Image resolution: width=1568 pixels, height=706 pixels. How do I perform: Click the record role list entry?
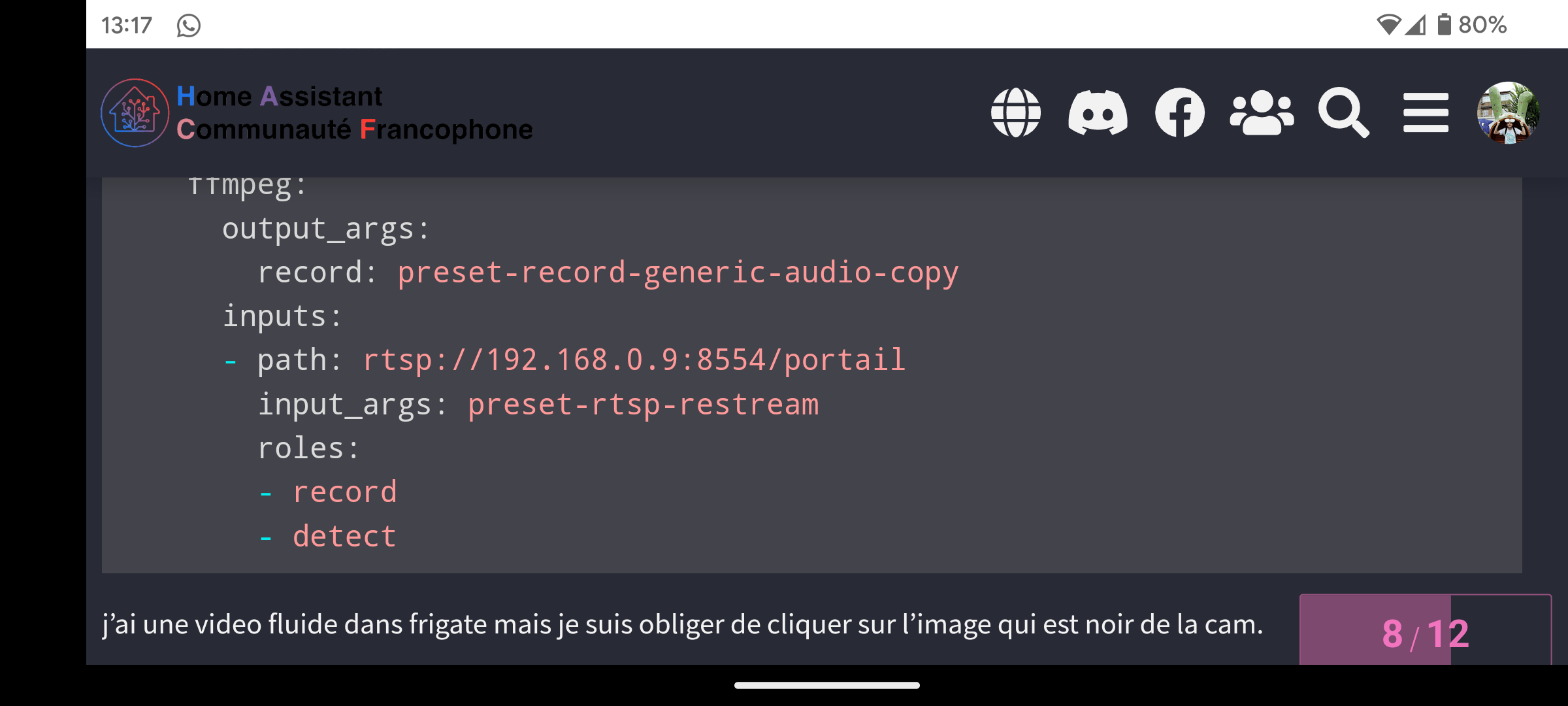(344, 492)
